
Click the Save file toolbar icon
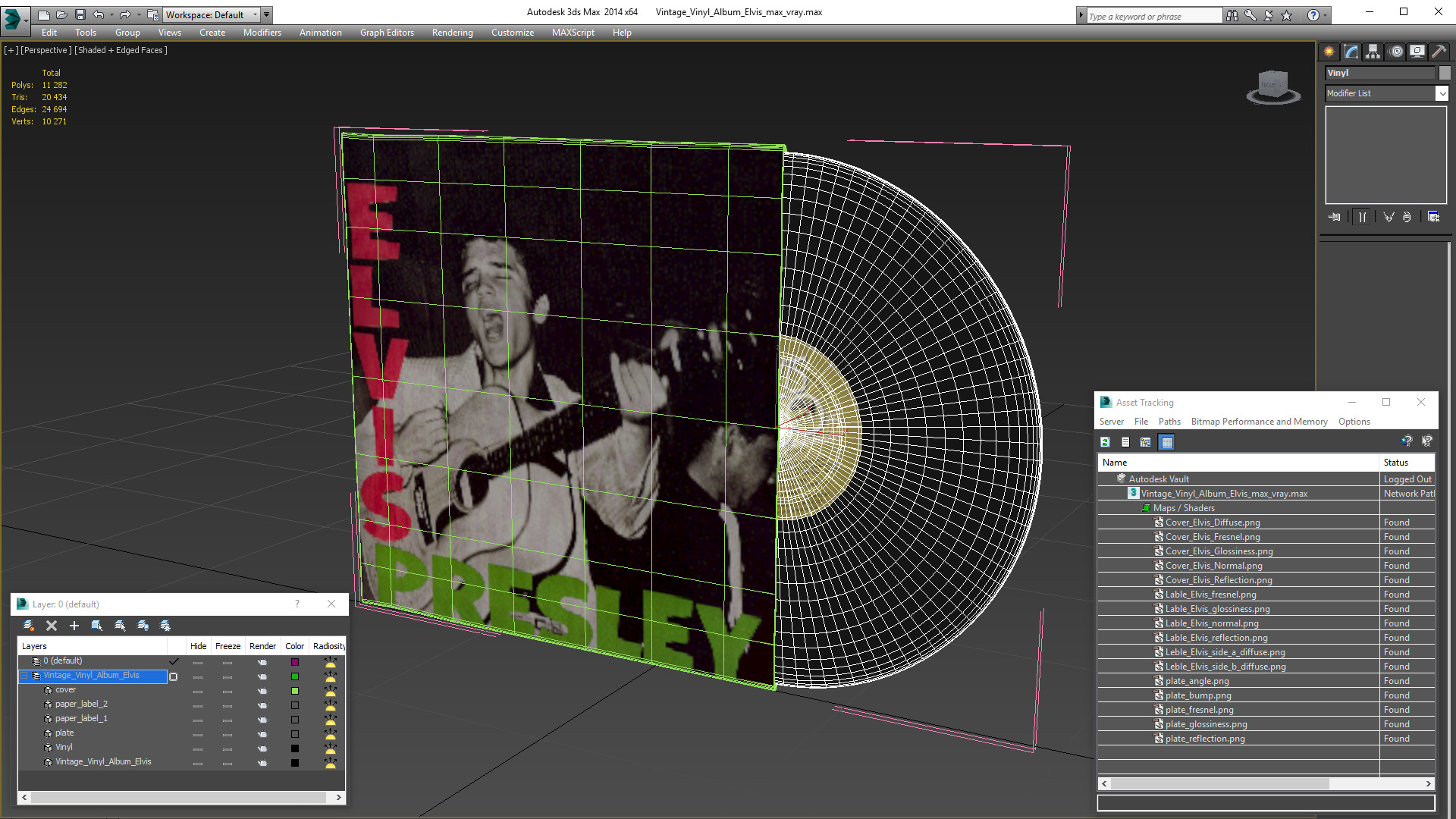[x=80, y=14]
